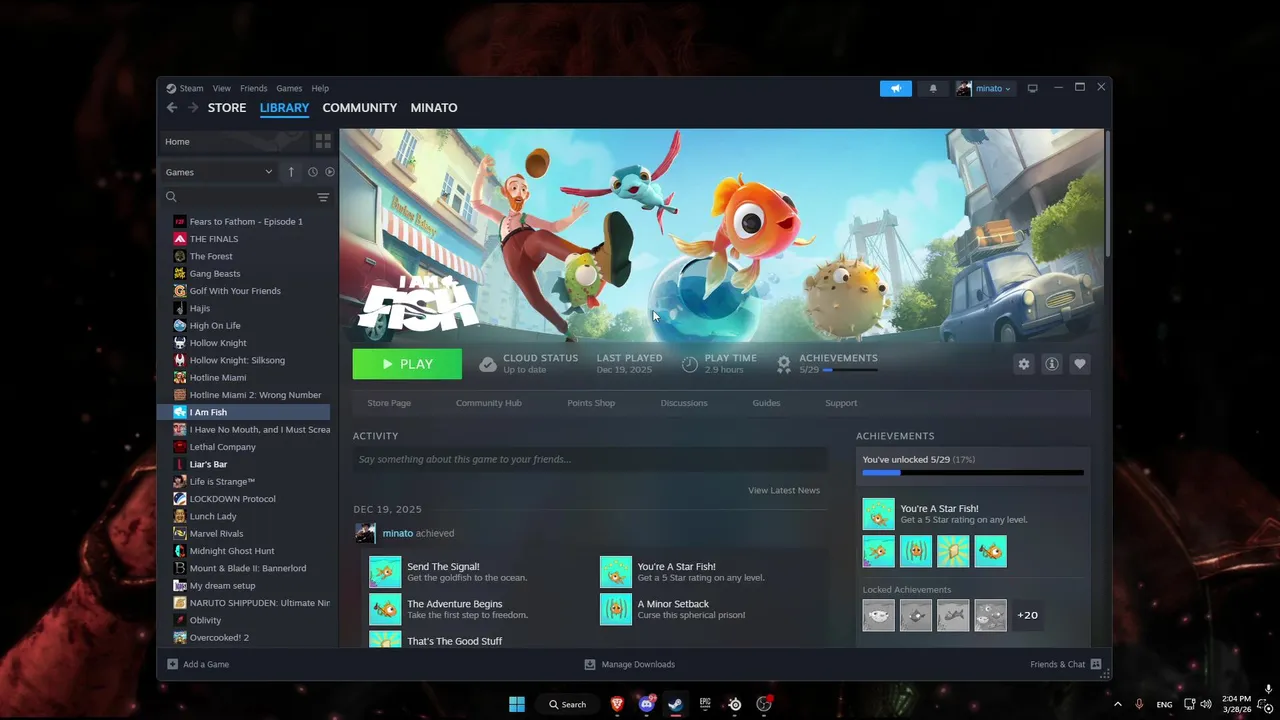
Task: Open the MINATO profile tab
Action: (x=434, y=108)
